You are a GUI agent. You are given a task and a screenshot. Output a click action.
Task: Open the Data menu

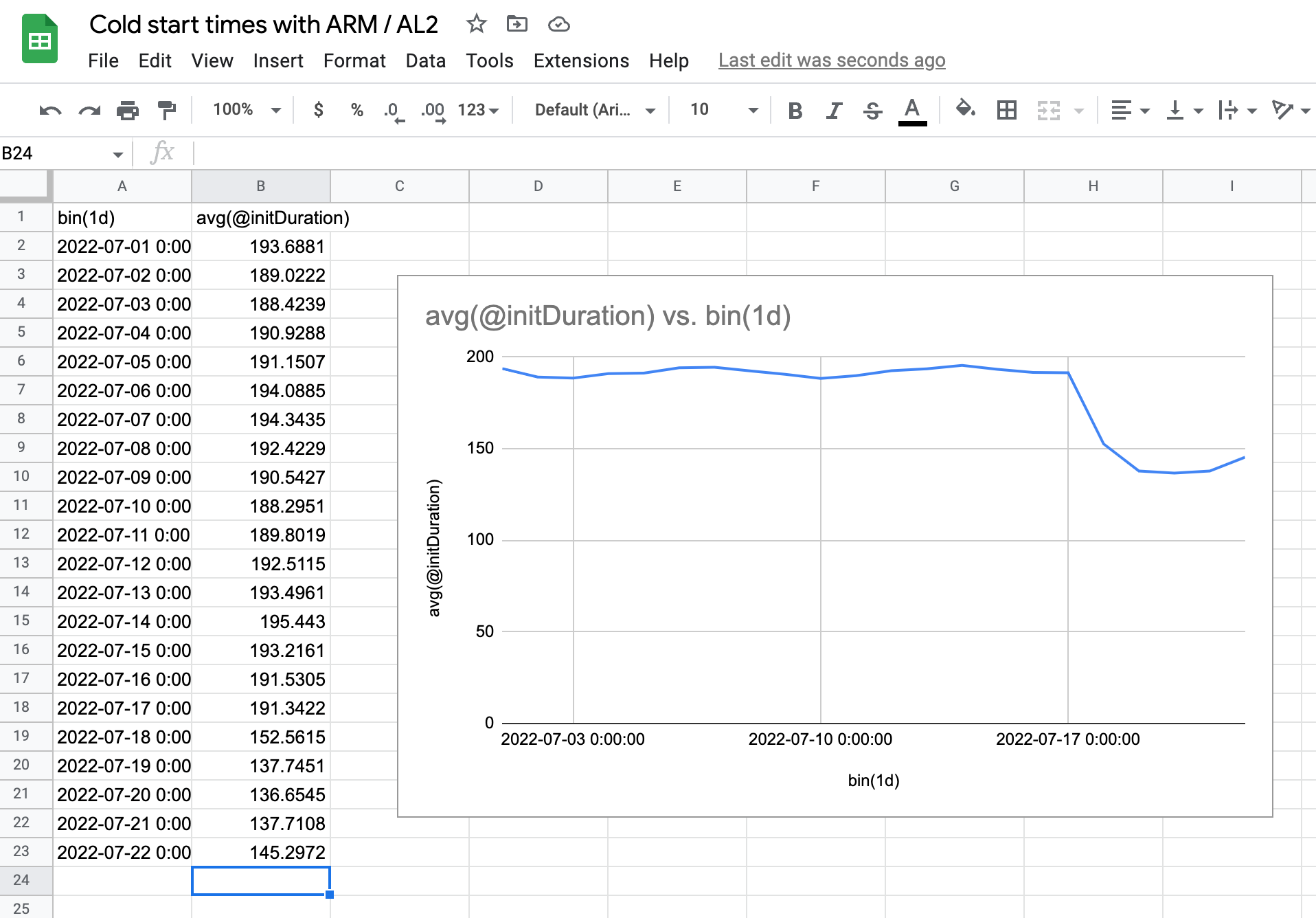[425, 60]
